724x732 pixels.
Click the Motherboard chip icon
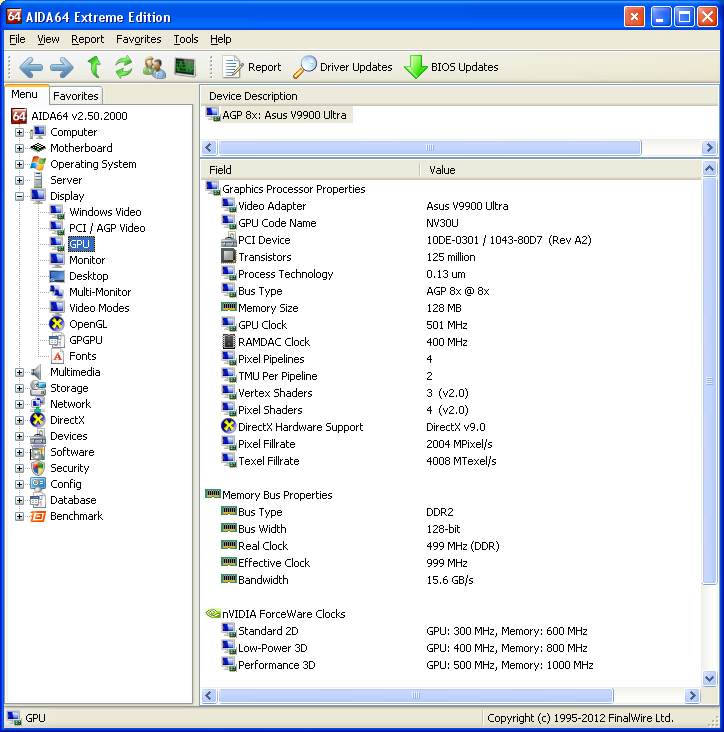point(38,148)
